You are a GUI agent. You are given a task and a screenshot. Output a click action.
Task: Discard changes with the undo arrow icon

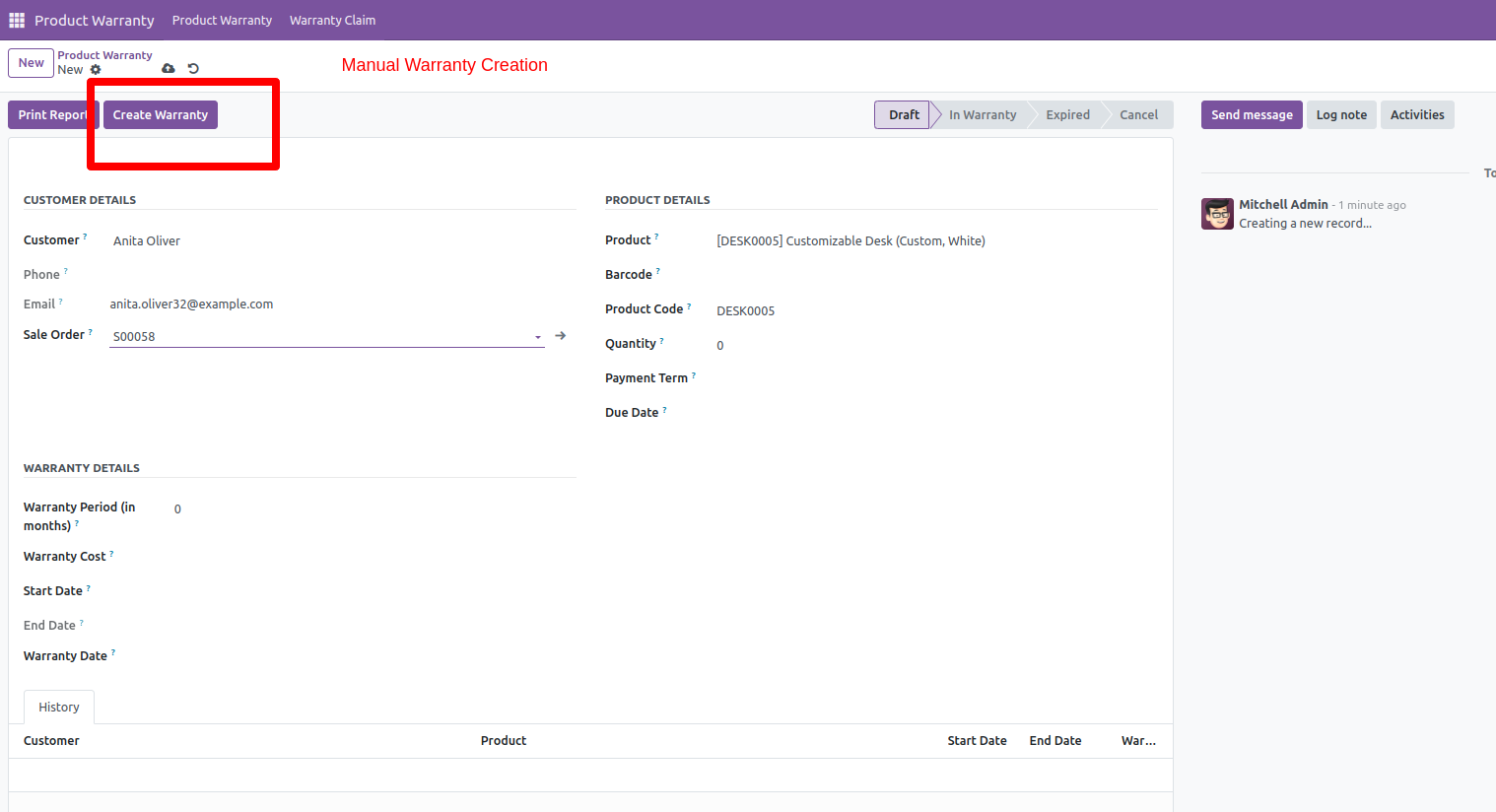pos(193,69)
